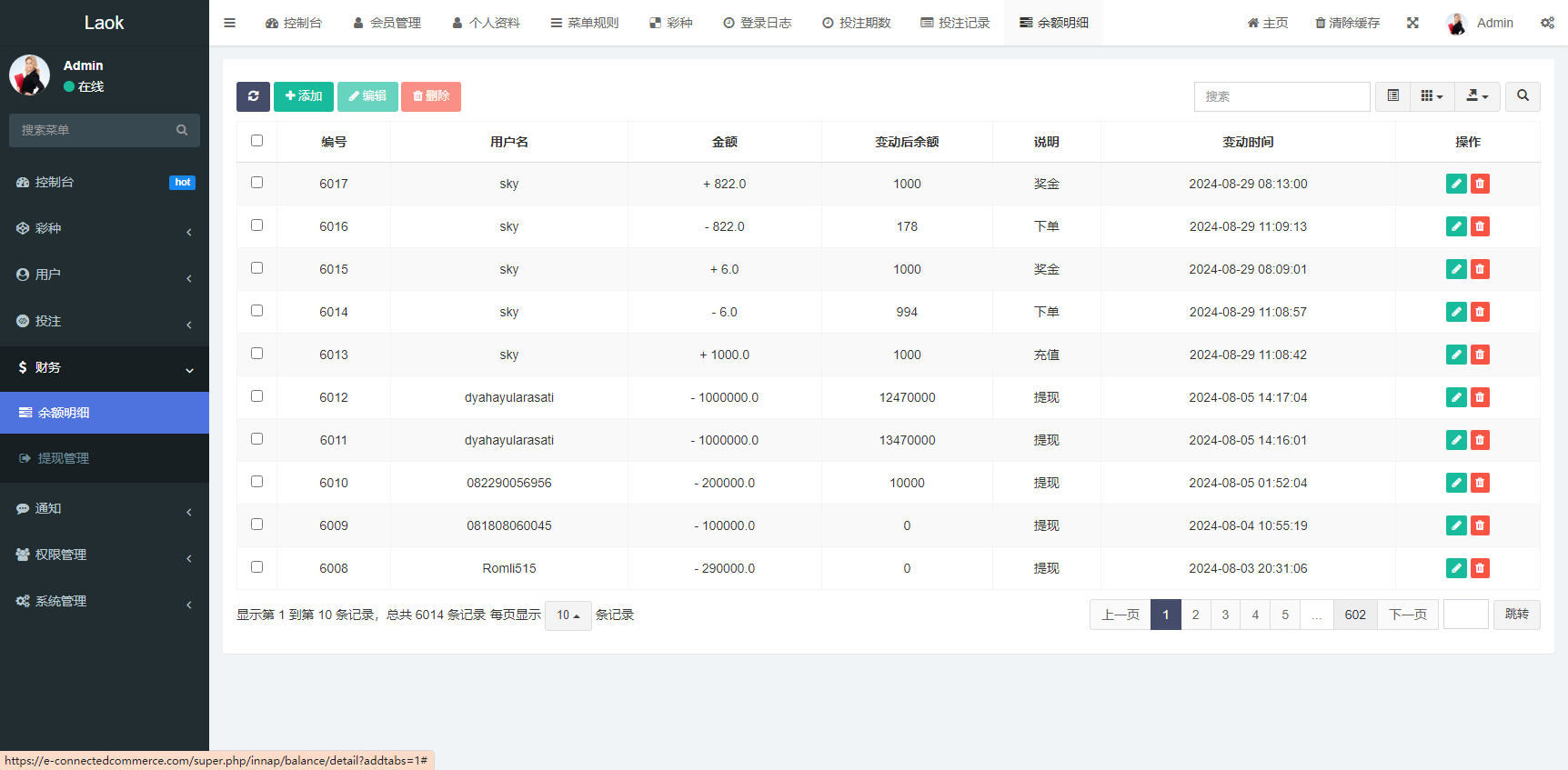Click the green 添加 add button
Image resolution: width=1568 pixels, height=770 pixels.
(304, 96)
